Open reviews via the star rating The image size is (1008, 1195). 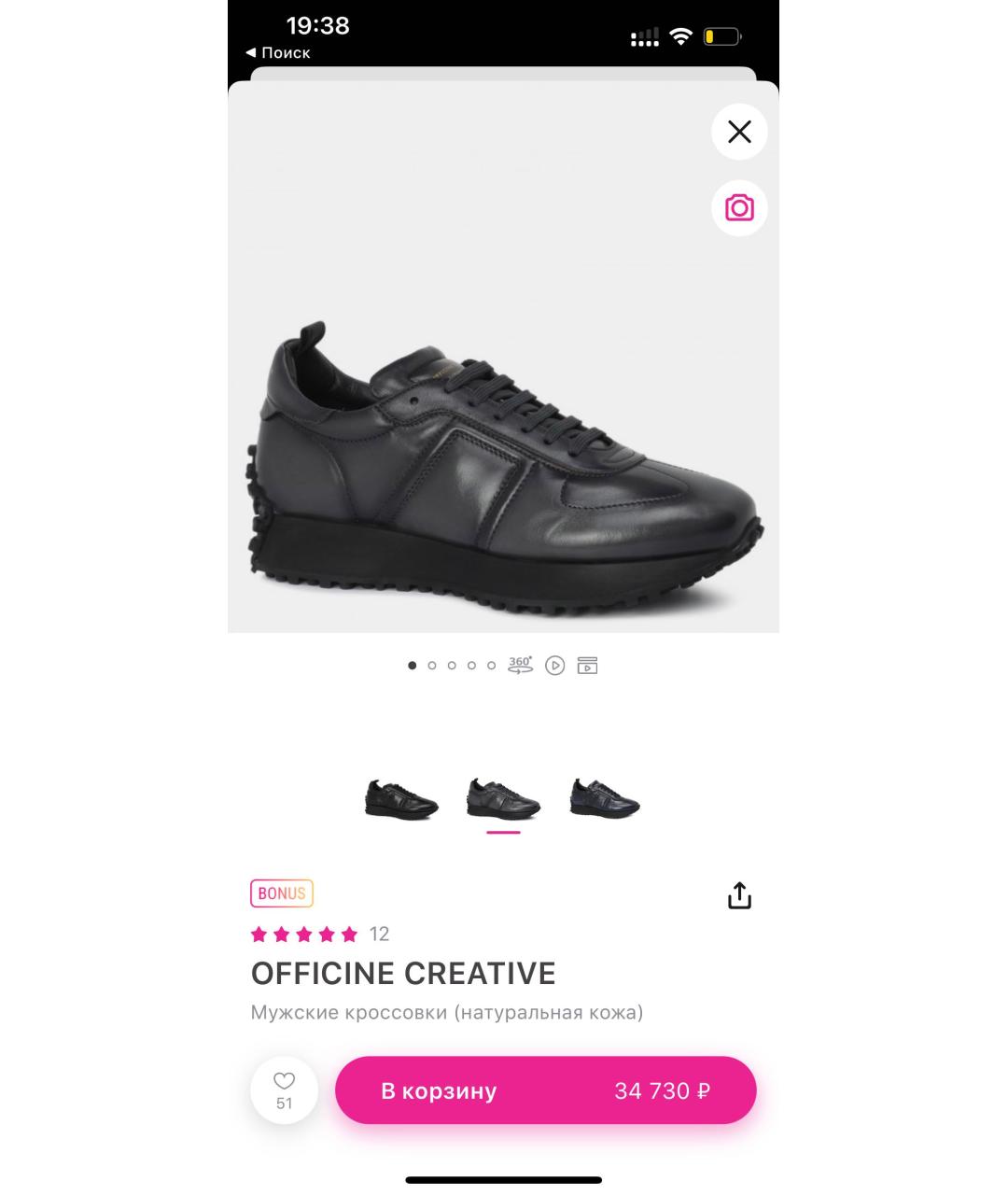point(304,935)
